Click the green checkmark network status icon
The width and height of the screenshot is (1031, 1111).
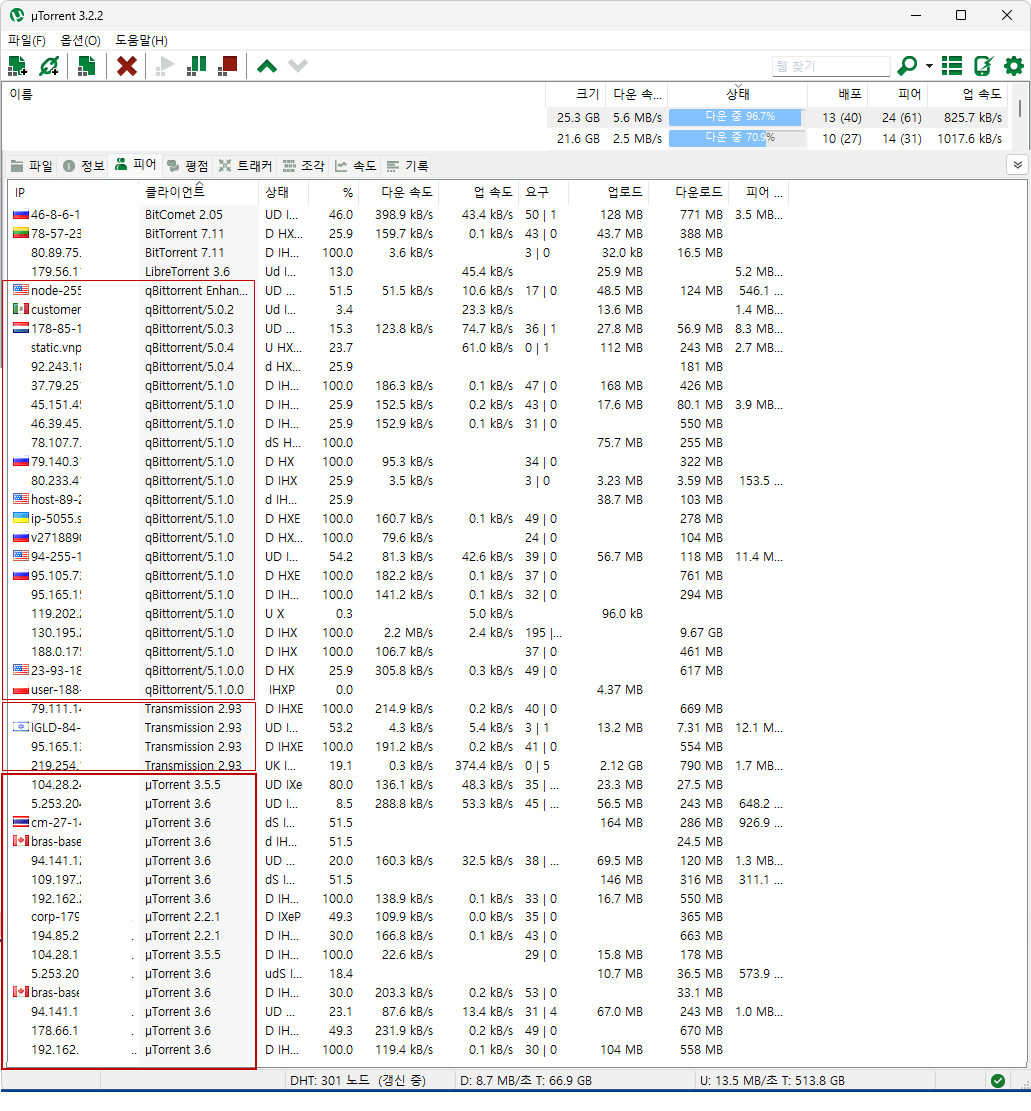(x=998, y=1081)
